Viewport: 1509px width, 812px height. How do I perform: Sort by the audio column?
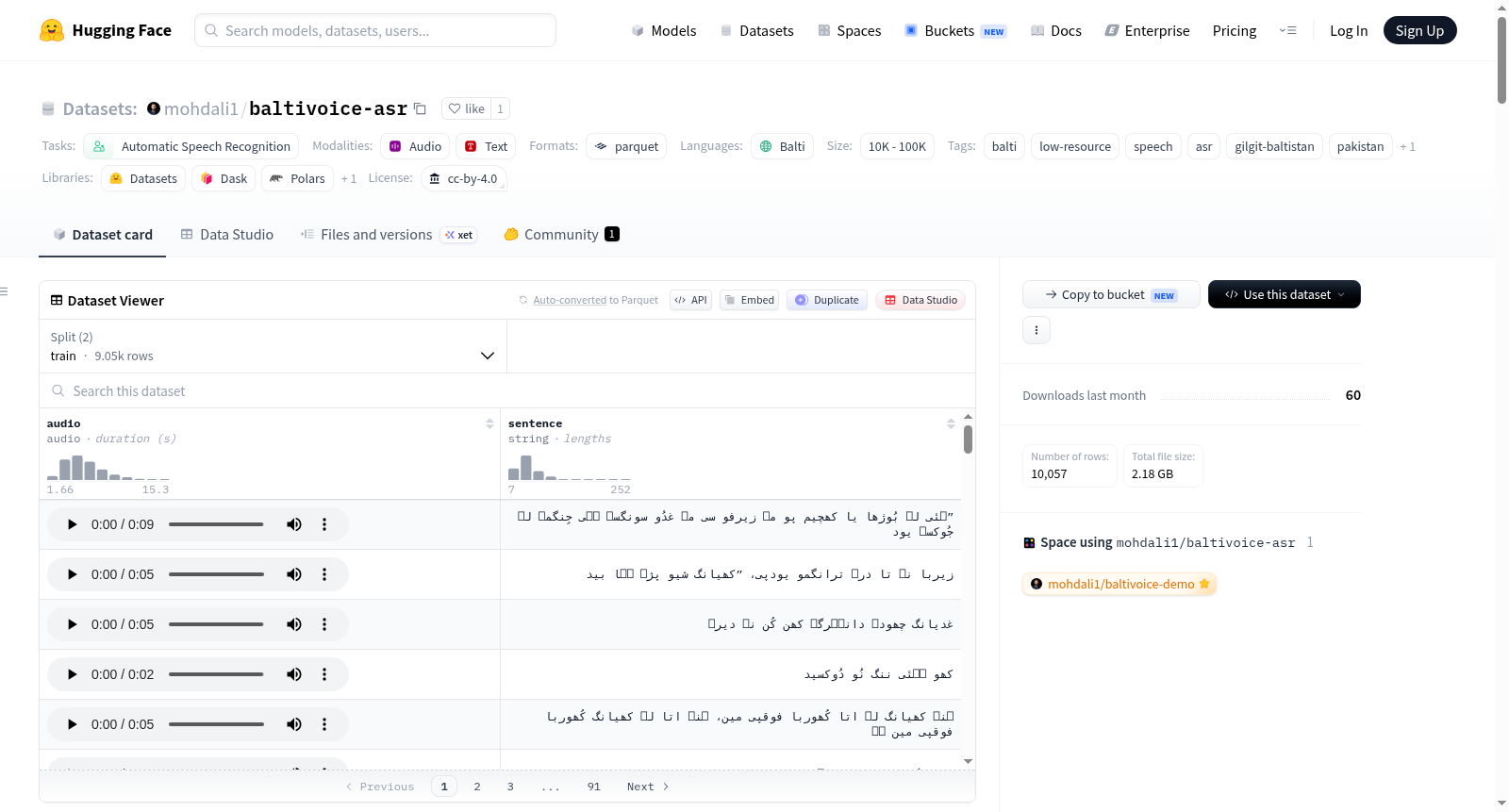pos(489,423)
